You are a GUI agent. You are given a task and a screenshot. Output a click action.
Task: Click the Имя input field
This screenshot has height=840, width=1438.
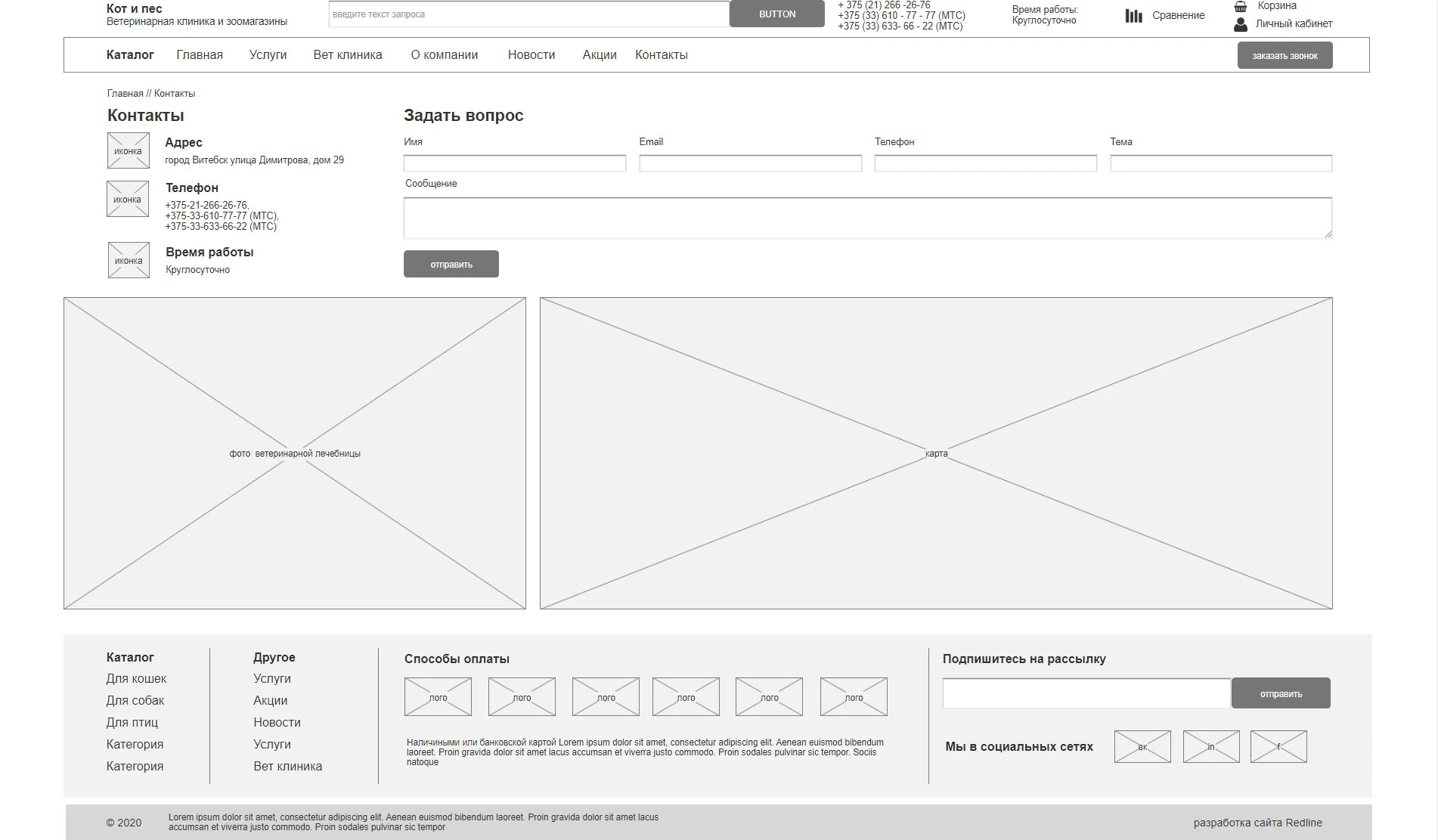[515, 163]
